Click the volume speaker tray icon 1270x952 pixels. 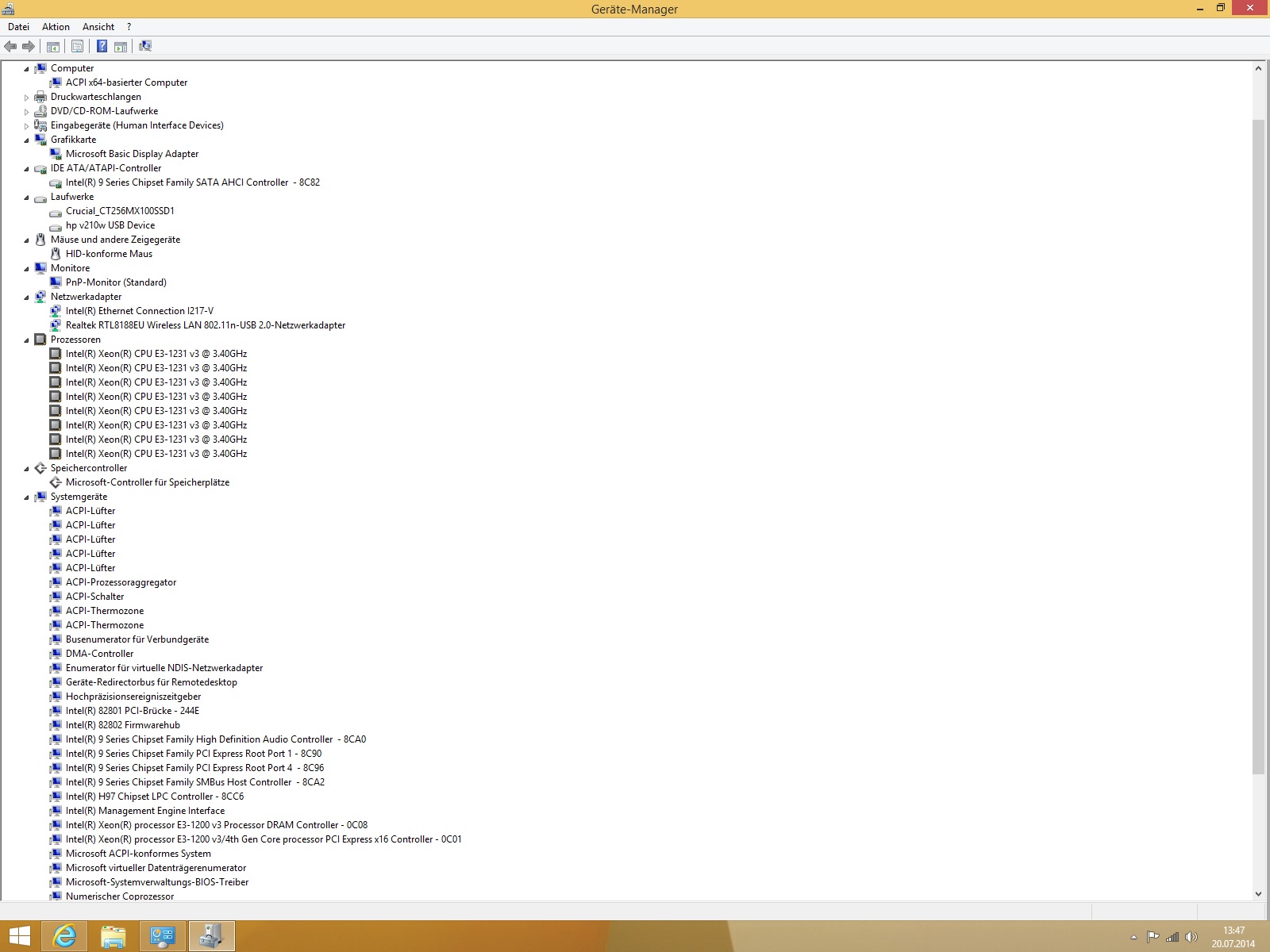[x=1191, y=937]
